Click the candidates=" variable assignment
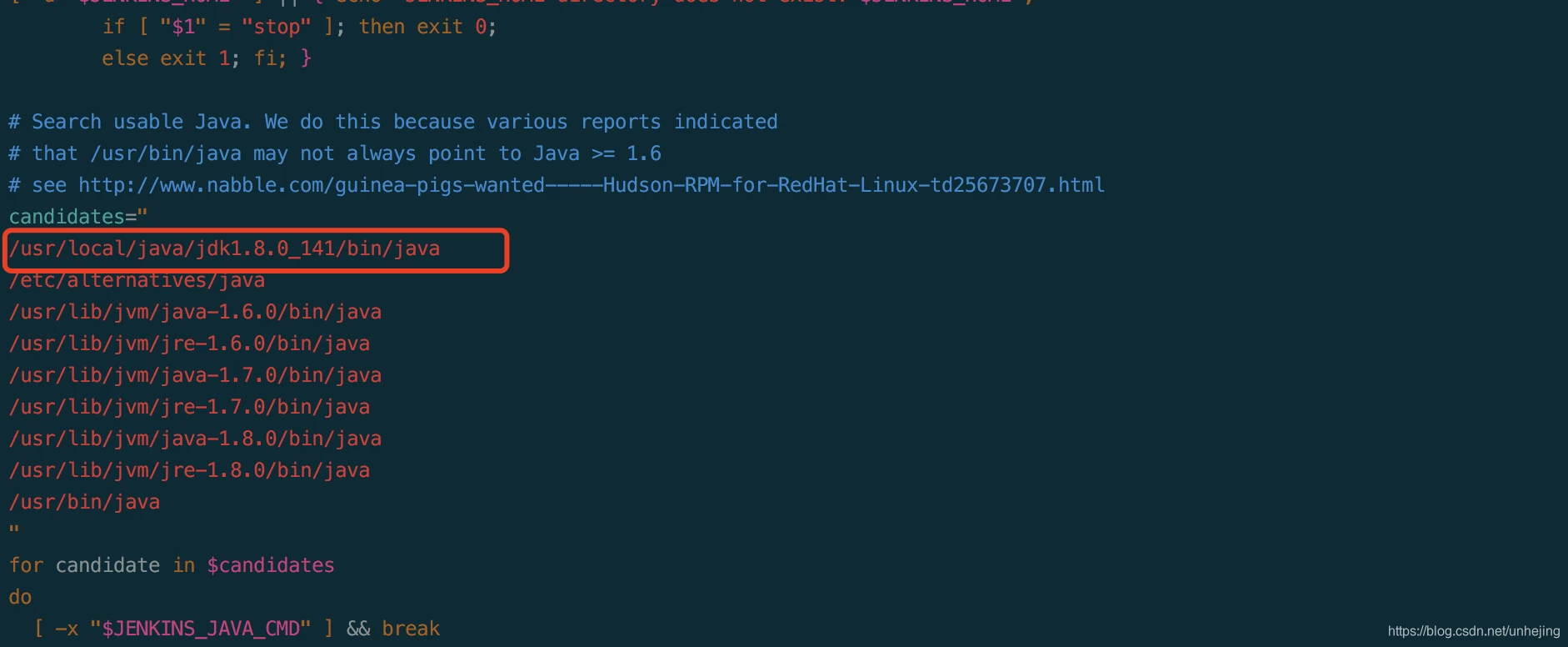1568x647 pixels. pyautogui.click(x=78, y=217)
